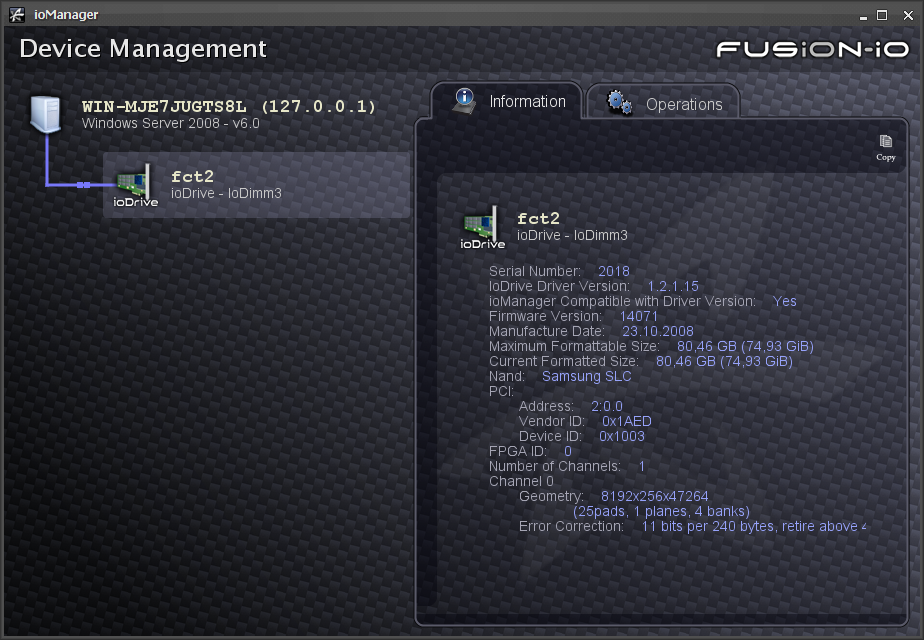This screenshot has height=640, width=924.
Task: Open the Copy icon to copy device information
Action: (886, 143)
